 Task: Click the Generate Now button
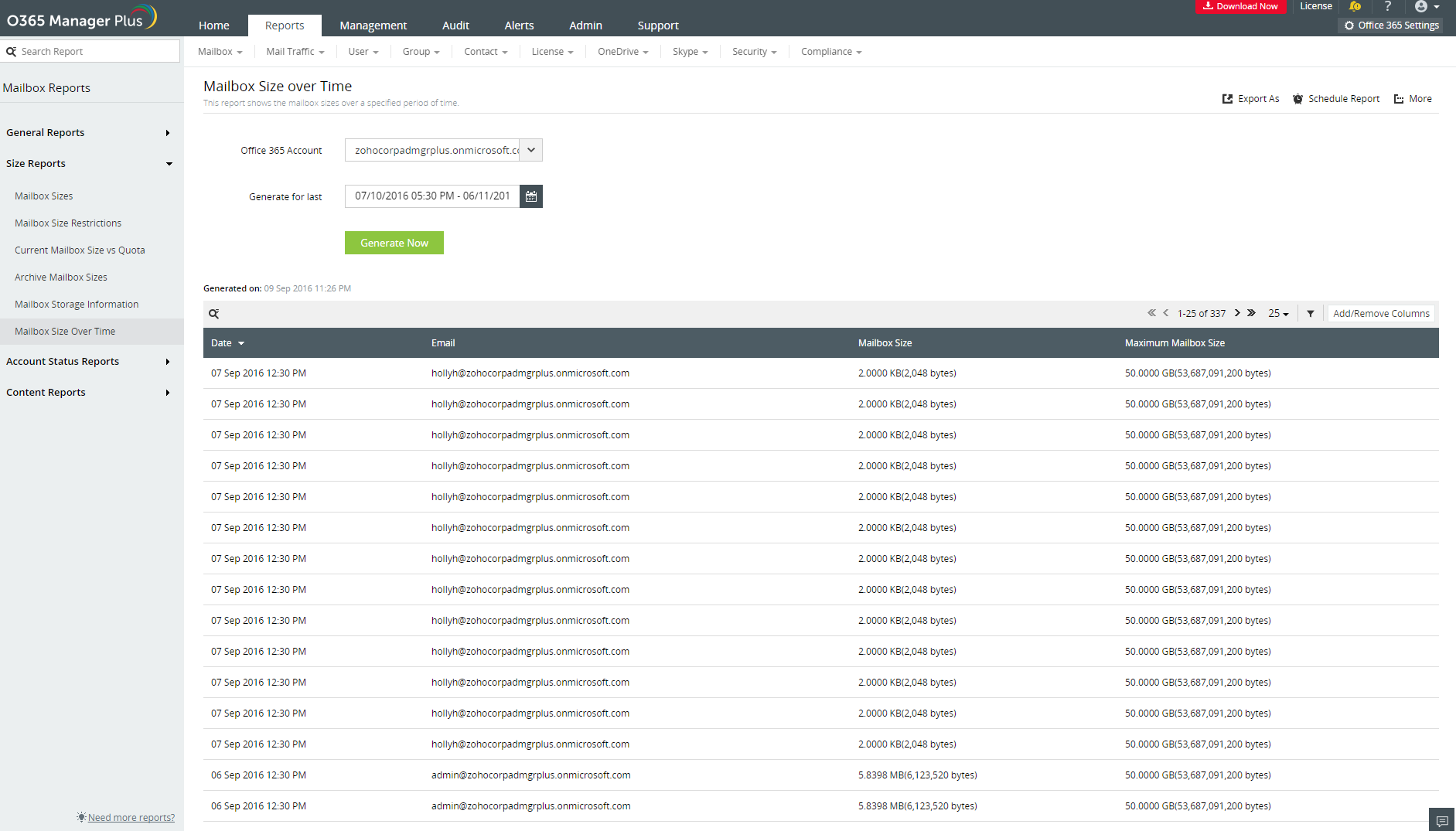394,242
